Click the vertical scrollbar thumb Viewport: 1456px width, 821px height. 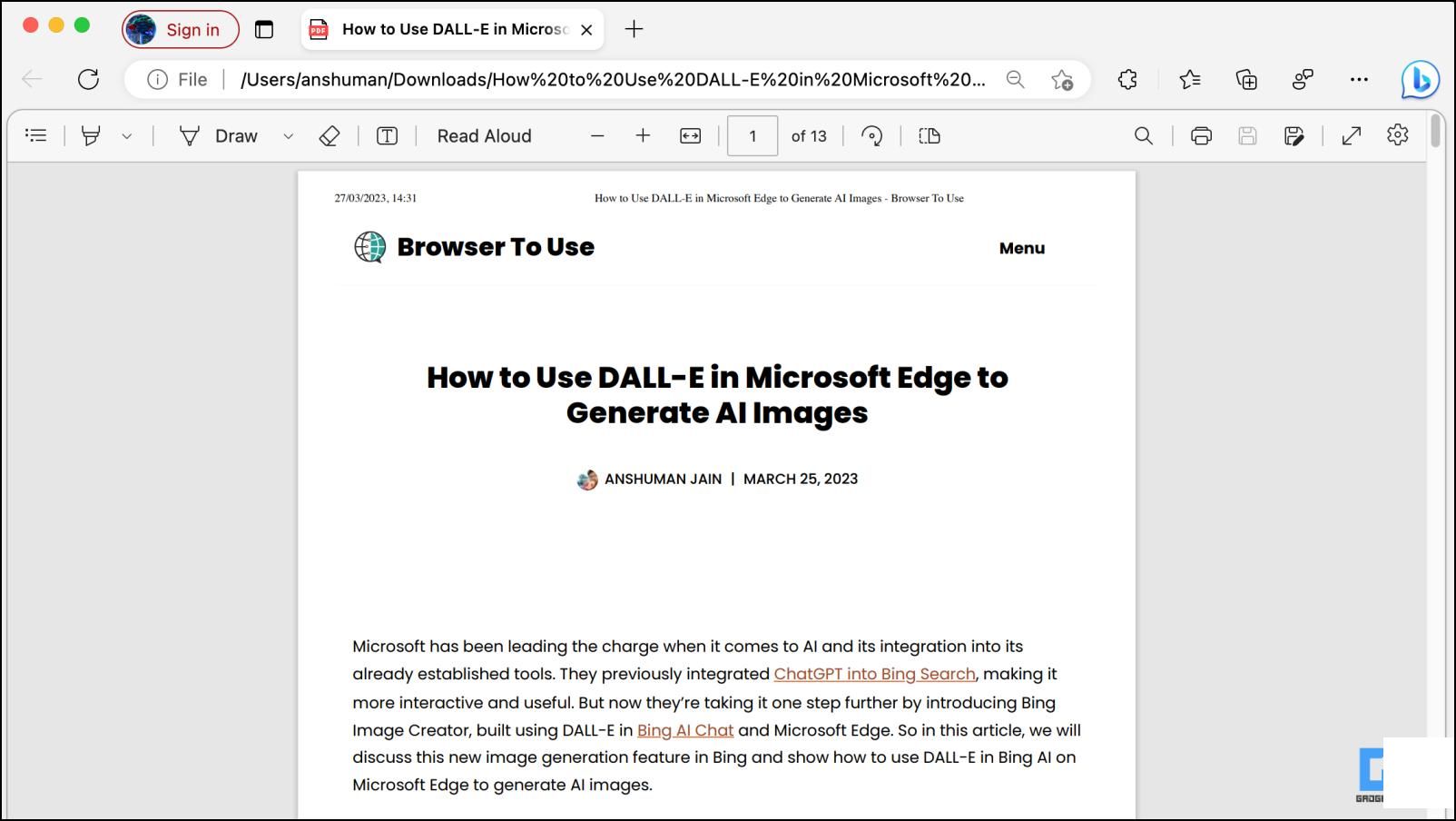tap(1435, 129)
